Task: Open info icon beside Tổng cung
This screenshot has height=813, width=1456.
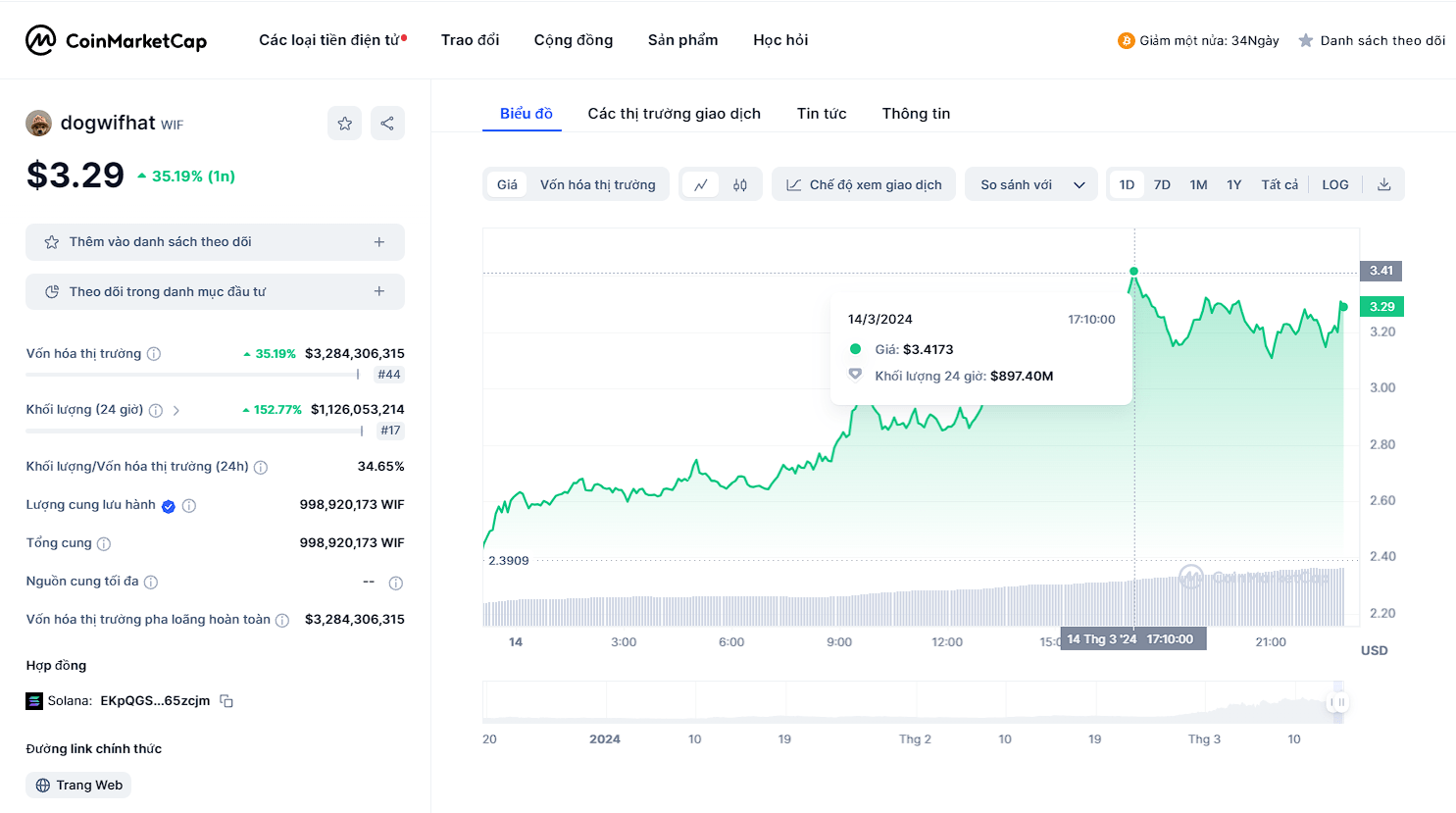Action: pyautogui.click(x=104, y=543)
